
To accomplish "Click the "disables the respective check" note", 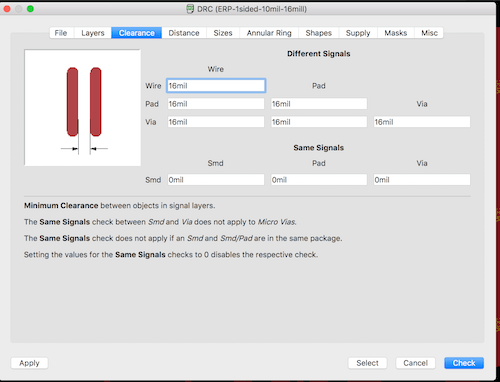I will [x=171, y=255].
